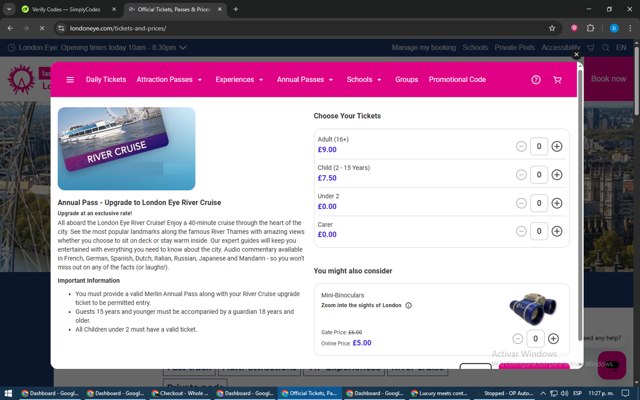Open Daily Tickets menu item
Viewport: 640px width, 400px height.
pos(106,80)
